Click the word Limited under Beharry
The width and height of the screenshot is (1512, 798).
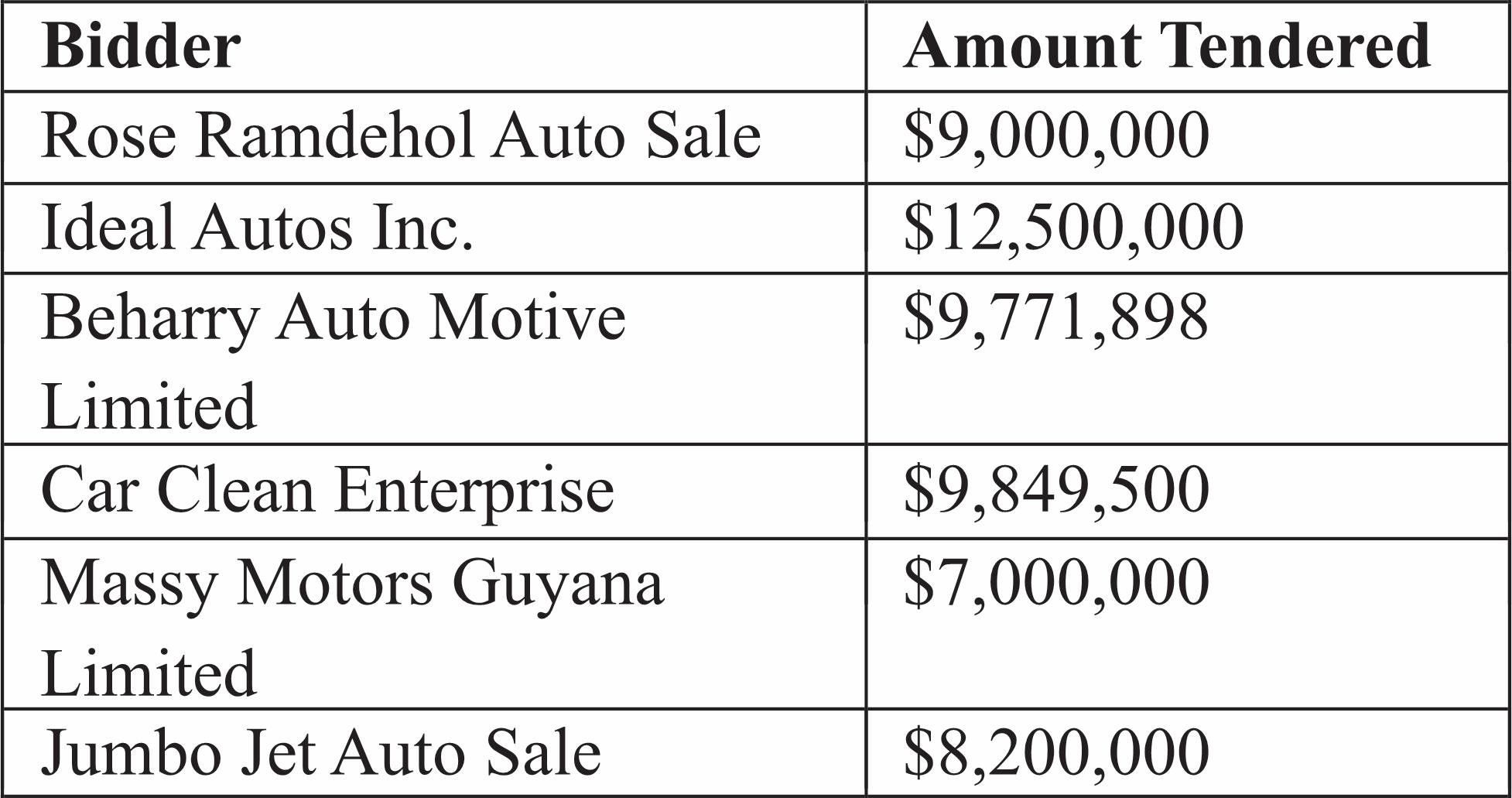[x=149, y=406]
